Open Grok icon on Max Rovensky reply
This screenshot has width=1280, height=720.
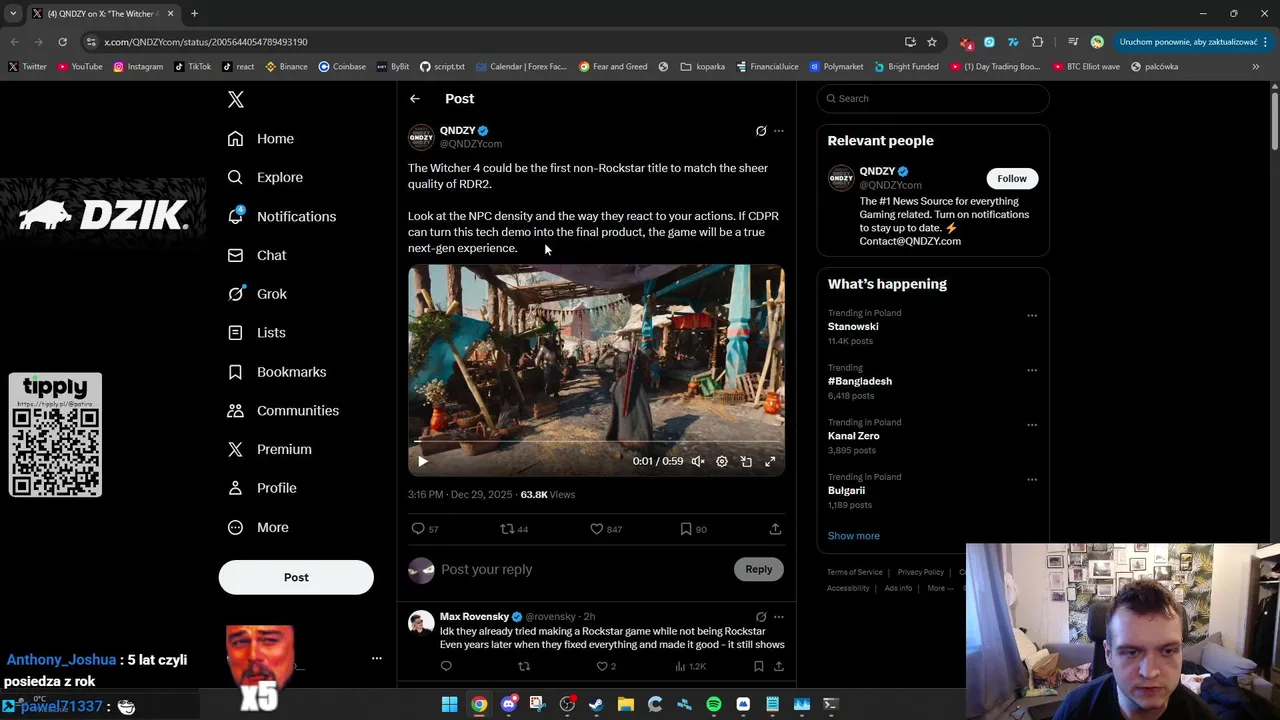click(x=761, y=617)
